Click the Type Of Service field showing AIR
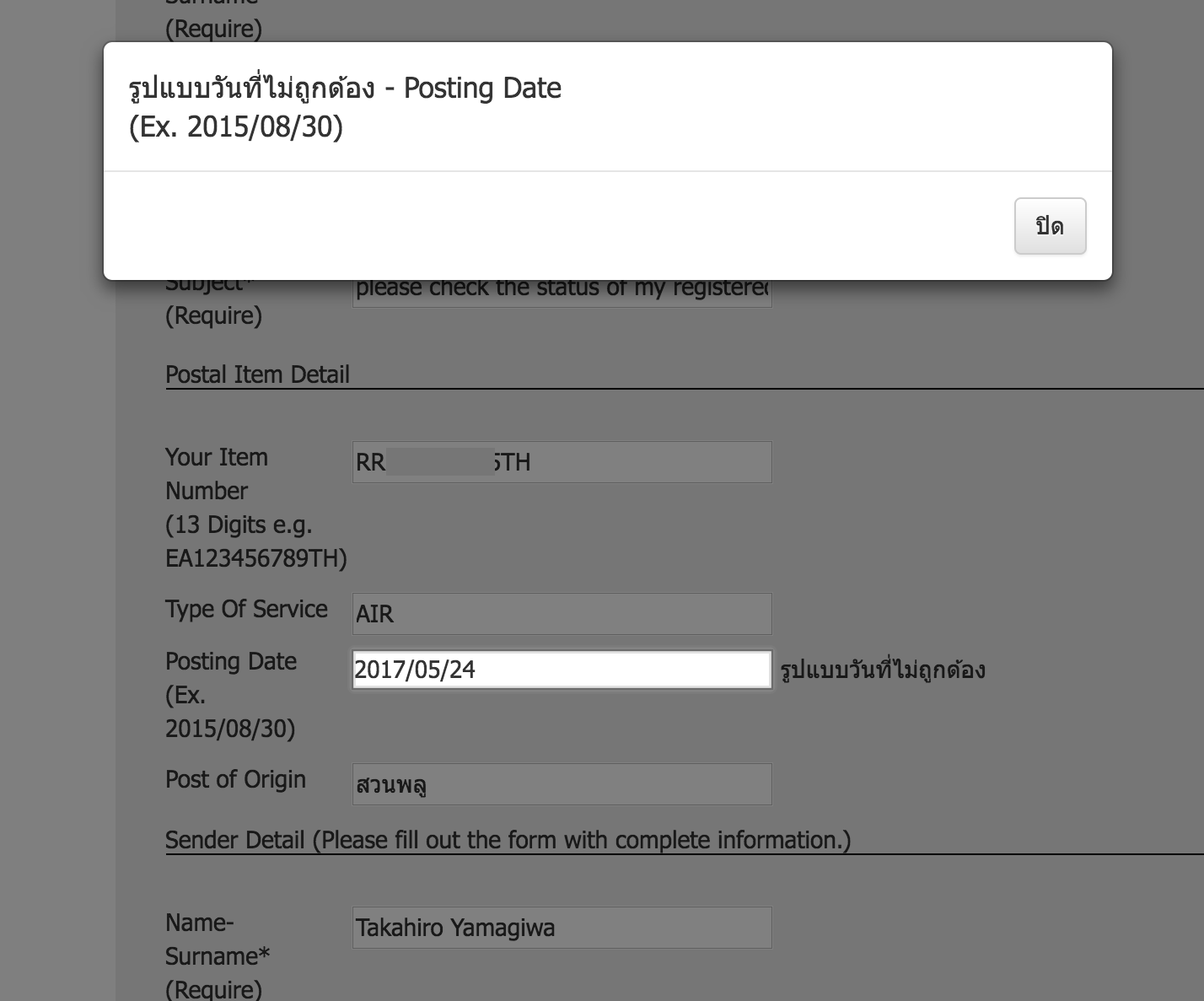Image resolution: width=1204 pixels, height=1001 pixels. pos(562,614)
